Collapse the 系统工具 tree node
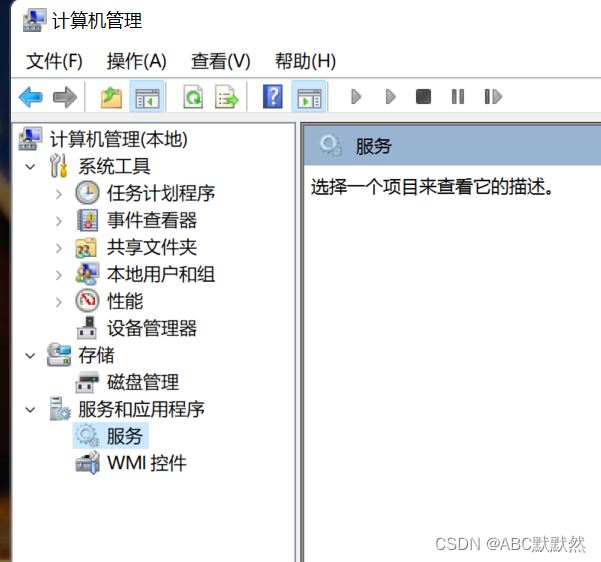 [30, 166]
